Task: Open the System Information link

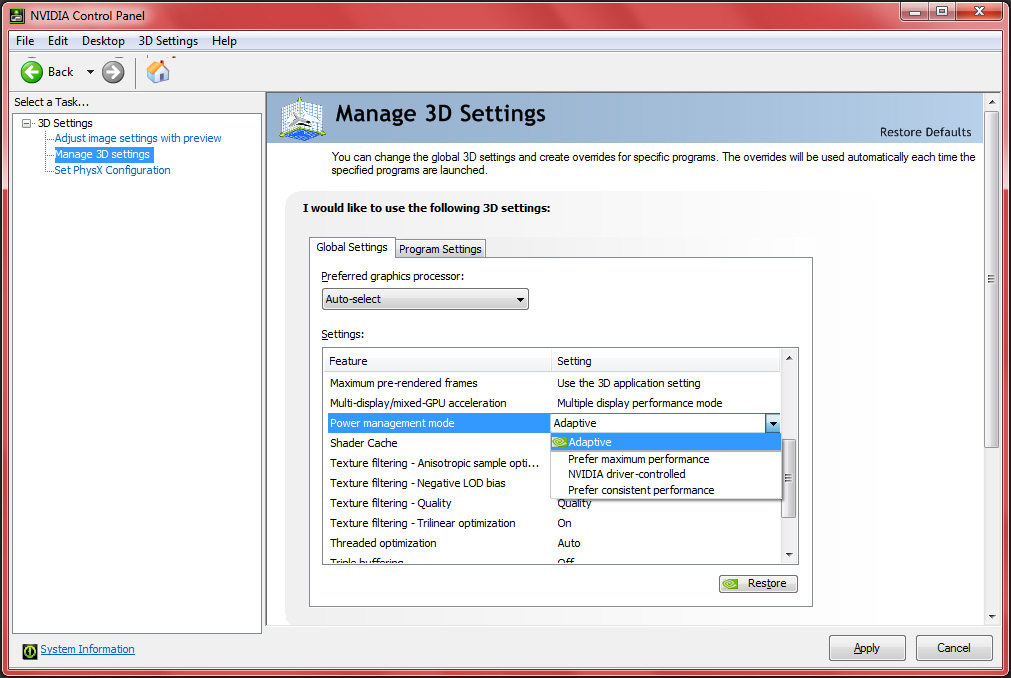Action: (88, 649)
